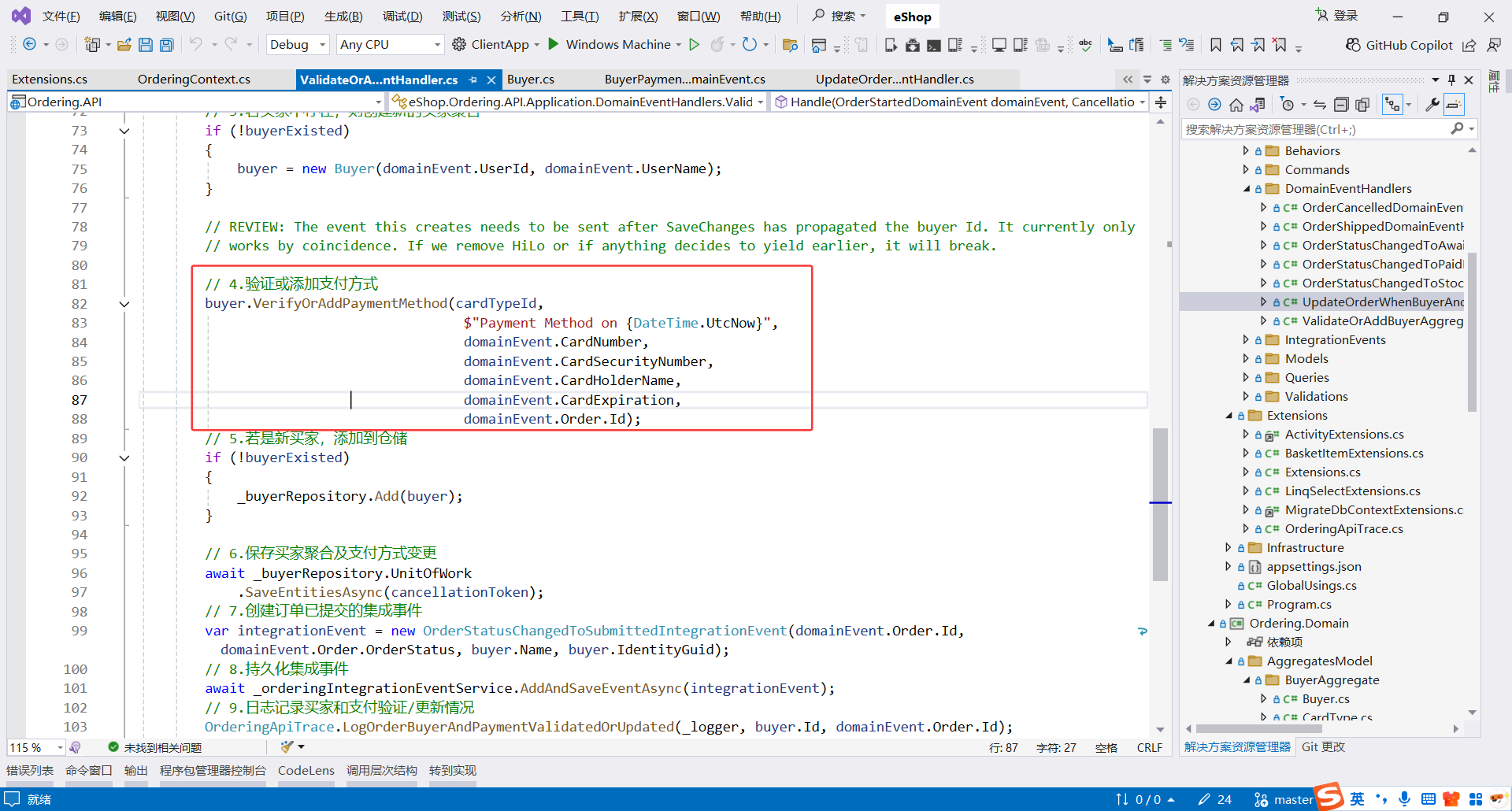Click the New Project toolbar icon
Viewport: 1512px width, 811px height.
coord(92,45)
